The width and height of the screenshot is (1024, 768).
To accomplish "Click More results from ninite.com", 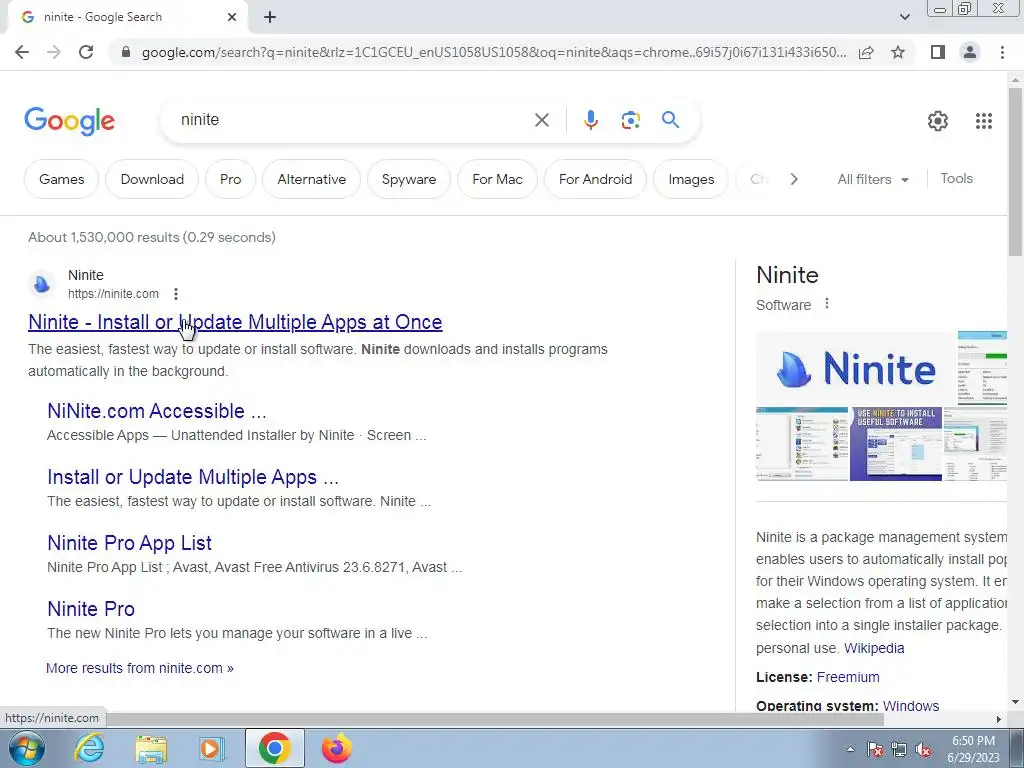I will 140,668.
